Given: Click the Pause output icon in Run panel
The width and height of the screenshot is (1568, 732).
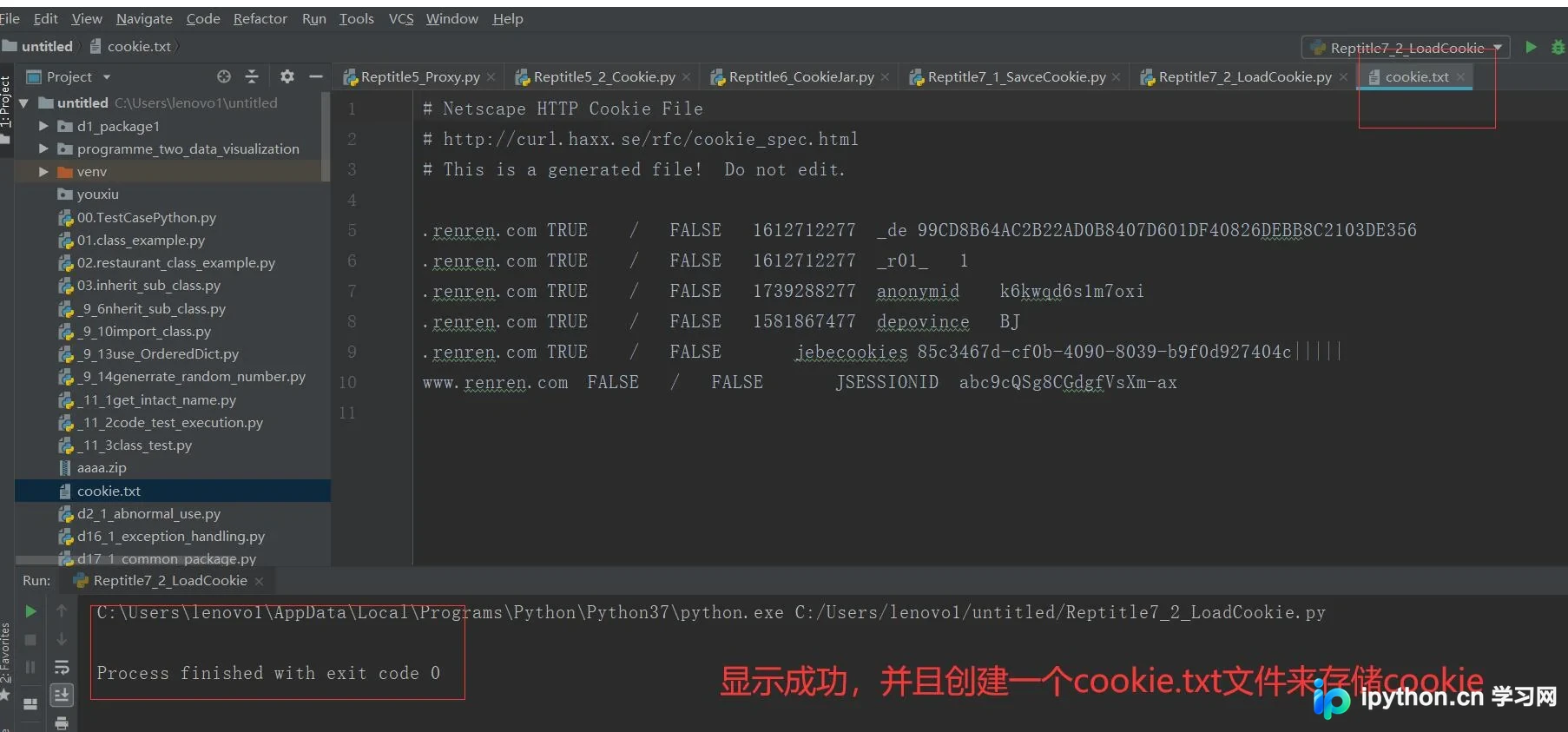Looking at the screenshot, I should click(x=30, y=667).
